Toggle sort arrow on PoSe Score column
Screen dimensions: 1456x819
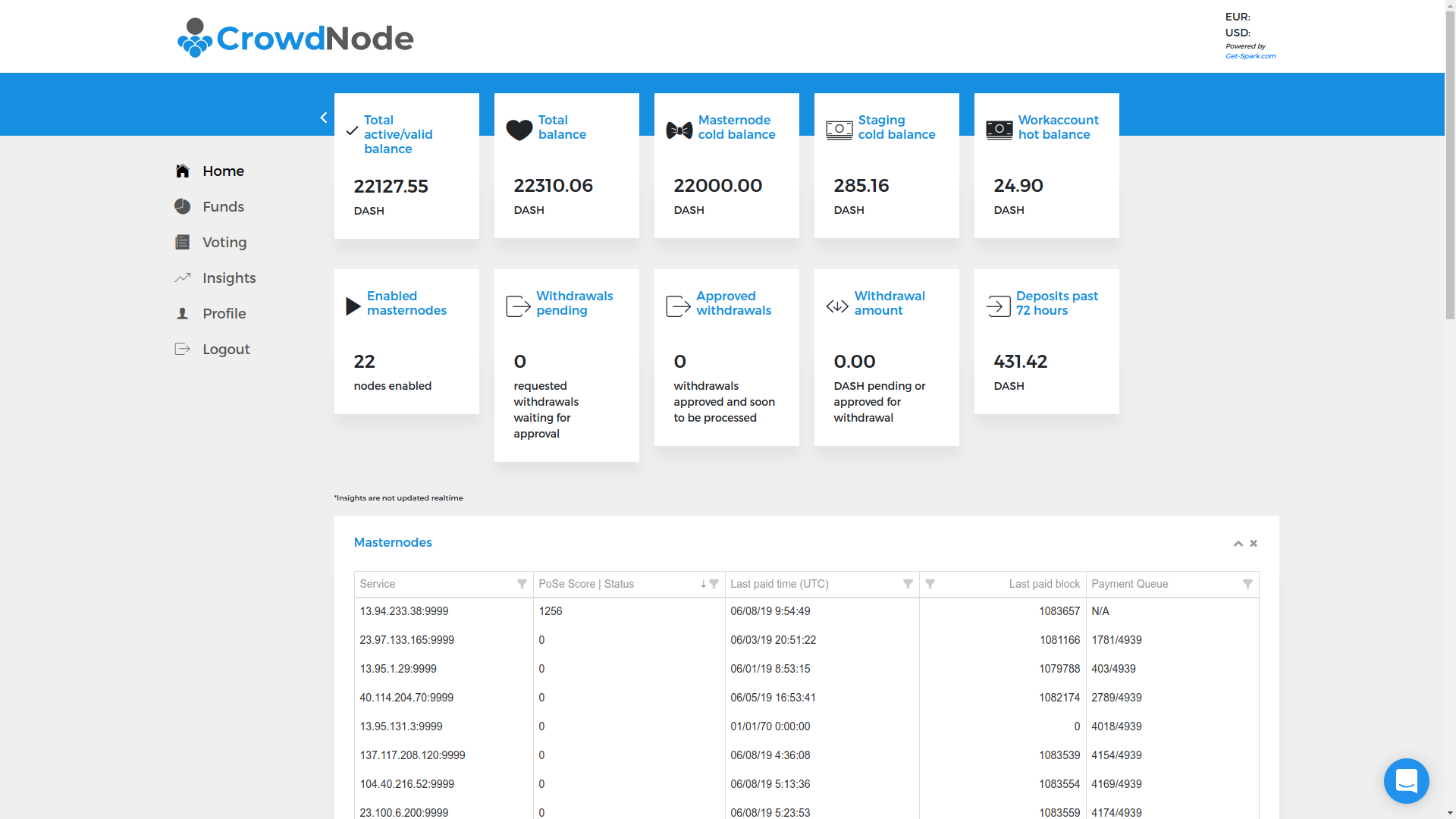click(x=703, y=584)
